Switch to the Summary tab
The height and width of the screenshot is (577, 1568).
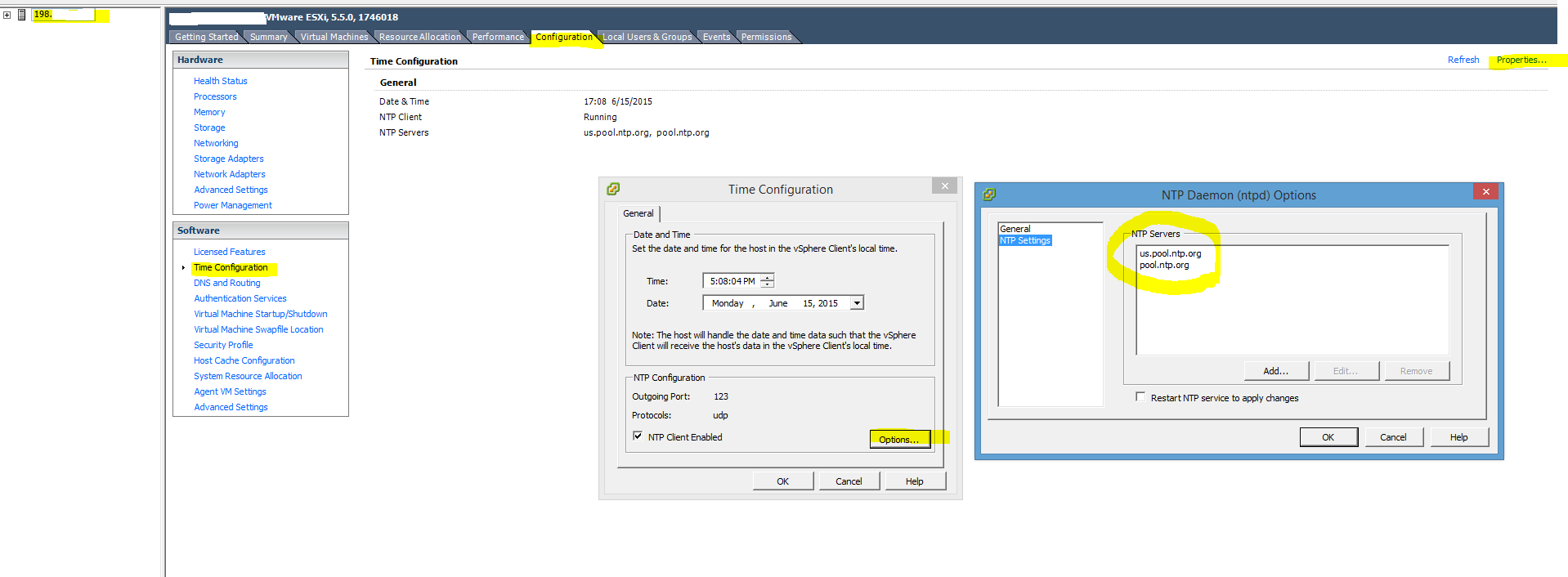[269, 37]
